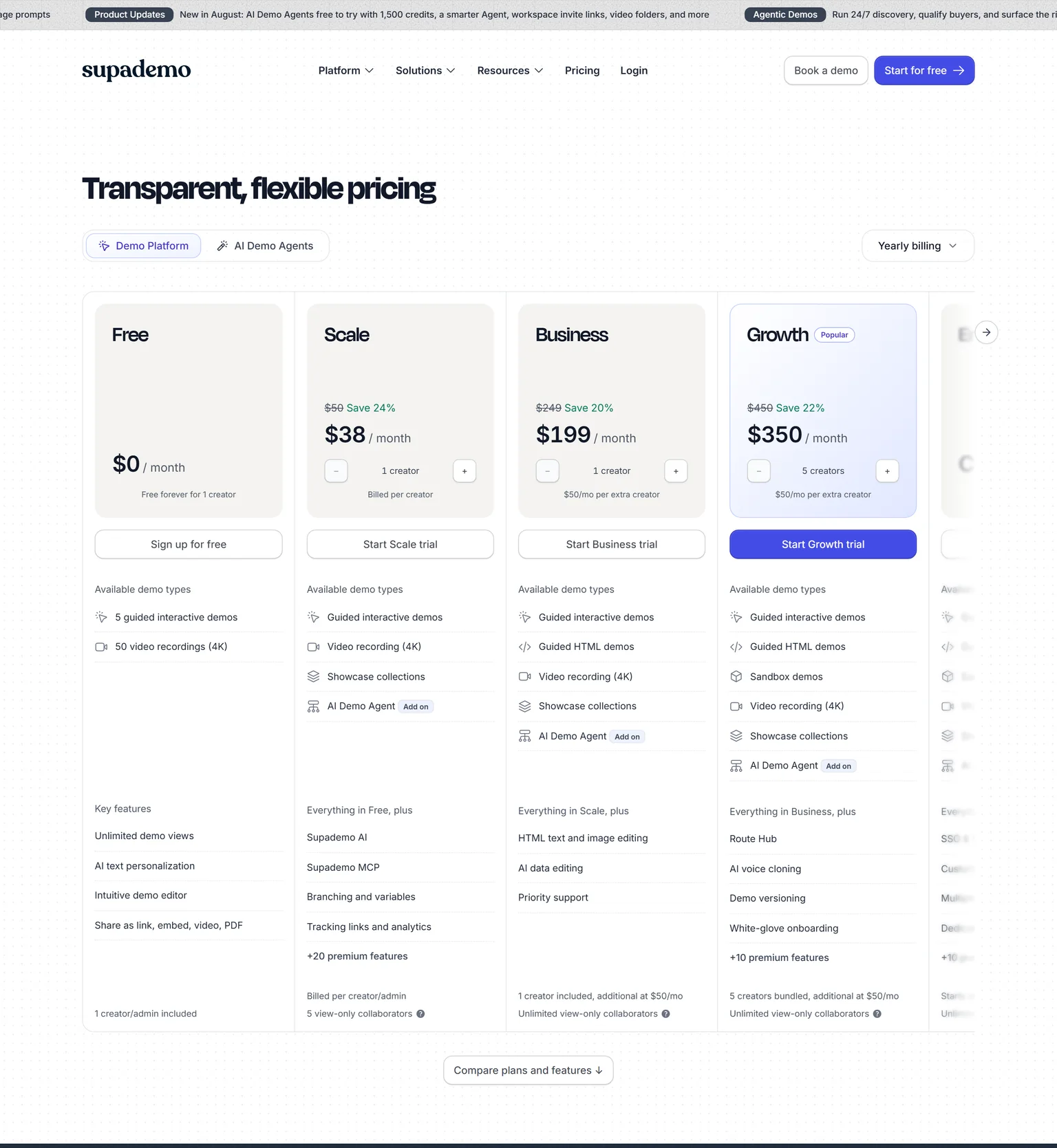Click Scale's AI Demo Agent 'Add on' tag

pyautogui.click(x=416, y=706)
